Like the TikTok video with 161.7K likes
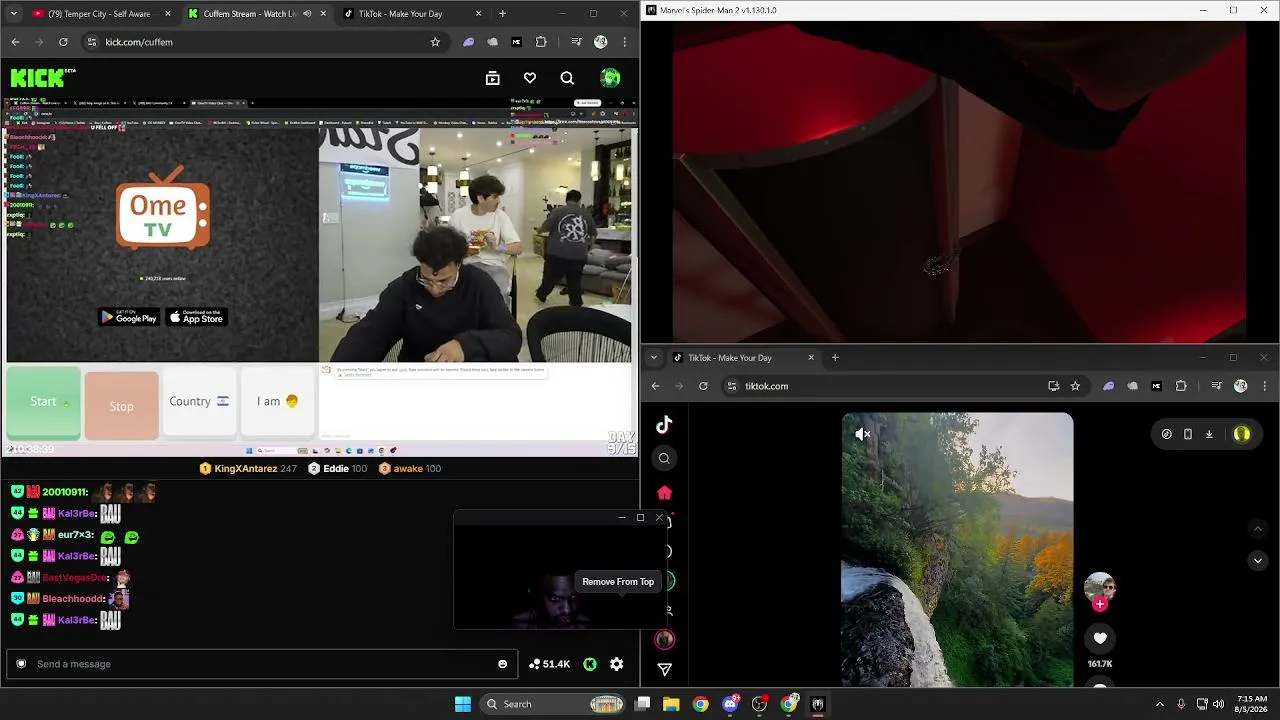The width and height of the screenshot is (1280, 720). coord(1100,638)
